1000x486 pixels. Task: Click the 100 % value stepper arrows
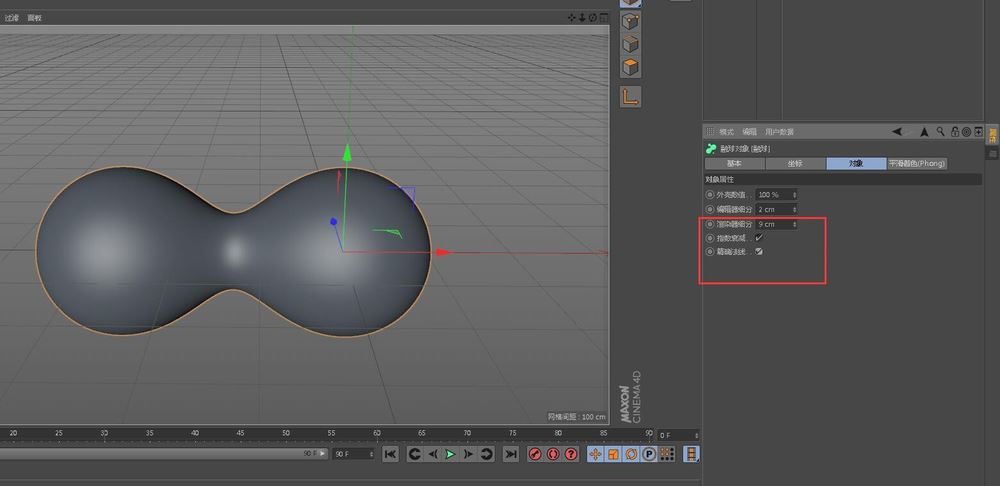(x=794, y=194)
